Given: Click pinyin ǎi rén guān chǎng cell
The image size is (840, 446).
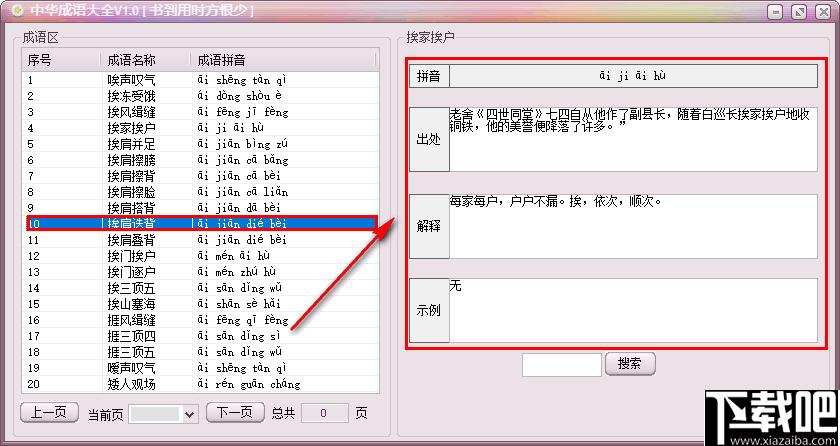Looking at the screenshot, I should (x=249, y=384).
